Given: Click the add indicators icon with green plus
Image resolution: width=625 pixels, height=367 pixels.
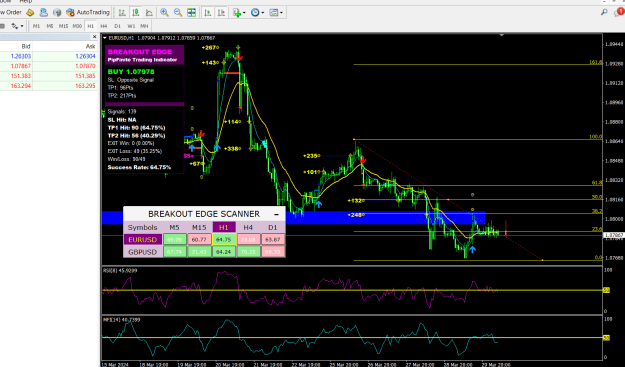Looking at the screenshot, I should click(237, 13).
